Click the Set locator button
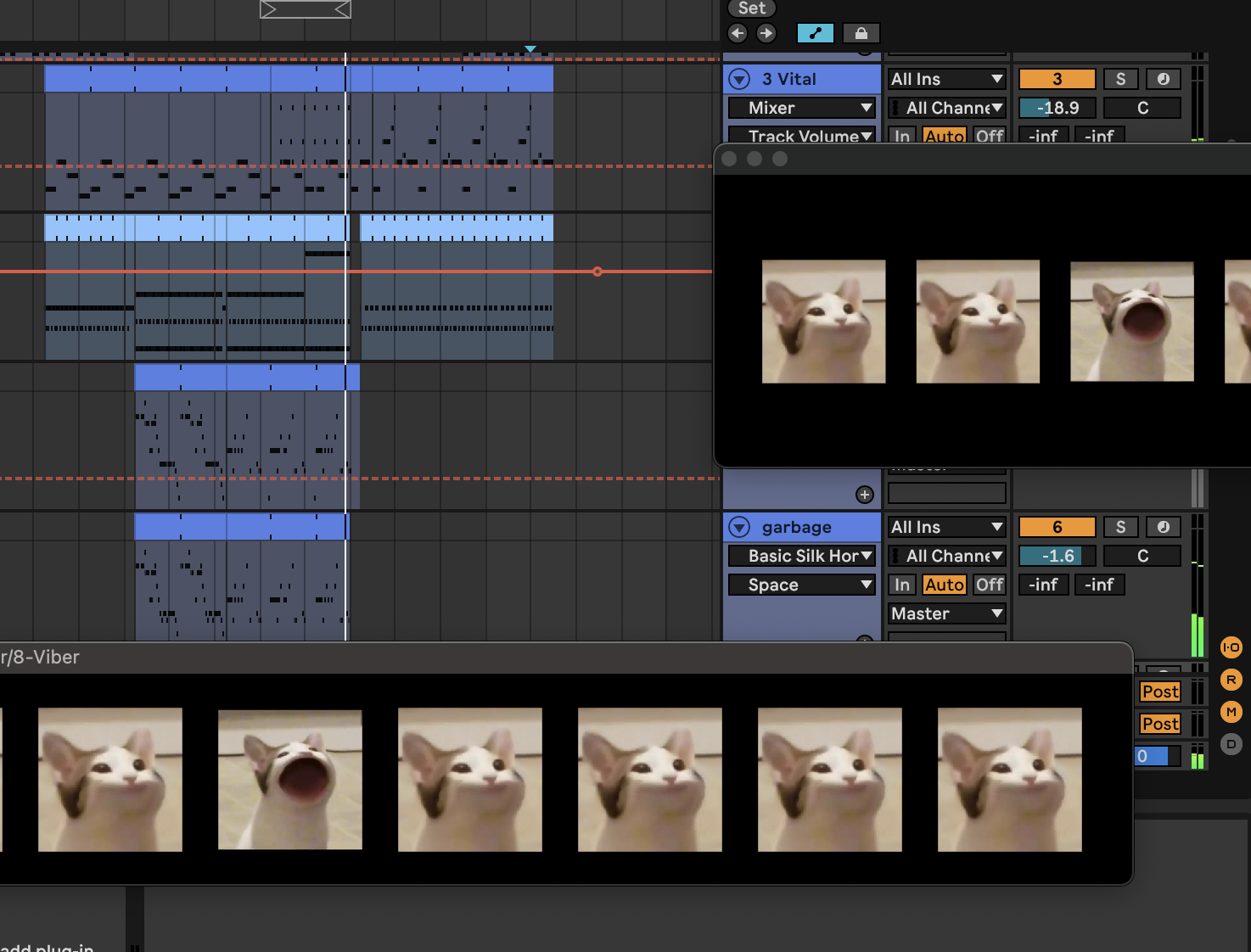 coord(751,8)
